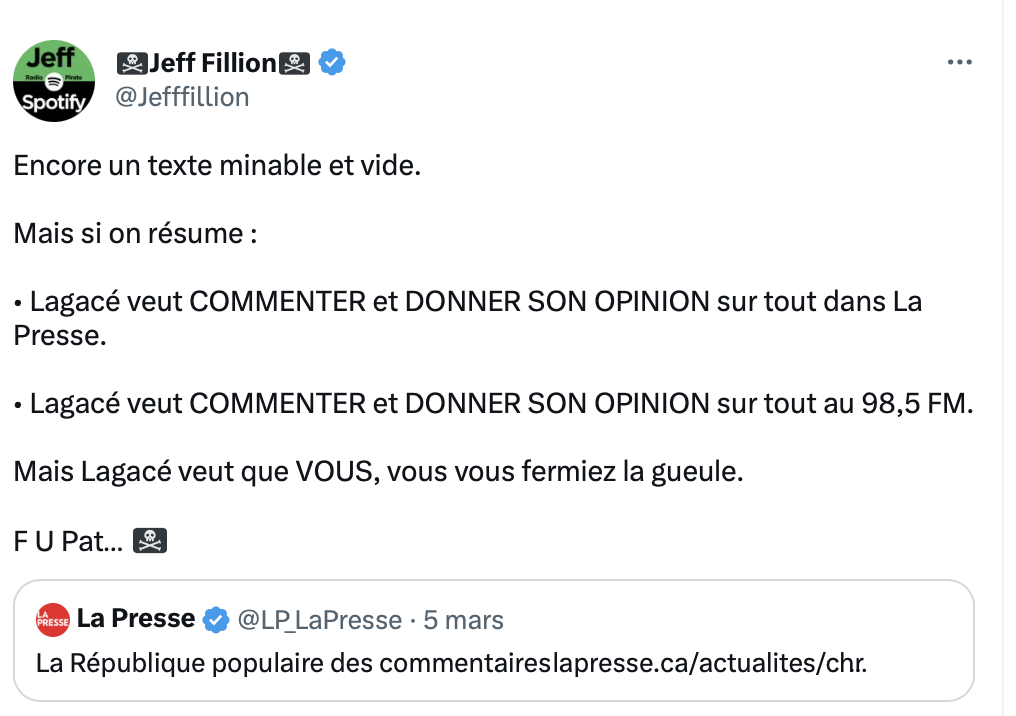Click the 'F U Pat...' text
Image resolution: width=1016 pixels, height=716 pixels.
[x=68, y=541]
